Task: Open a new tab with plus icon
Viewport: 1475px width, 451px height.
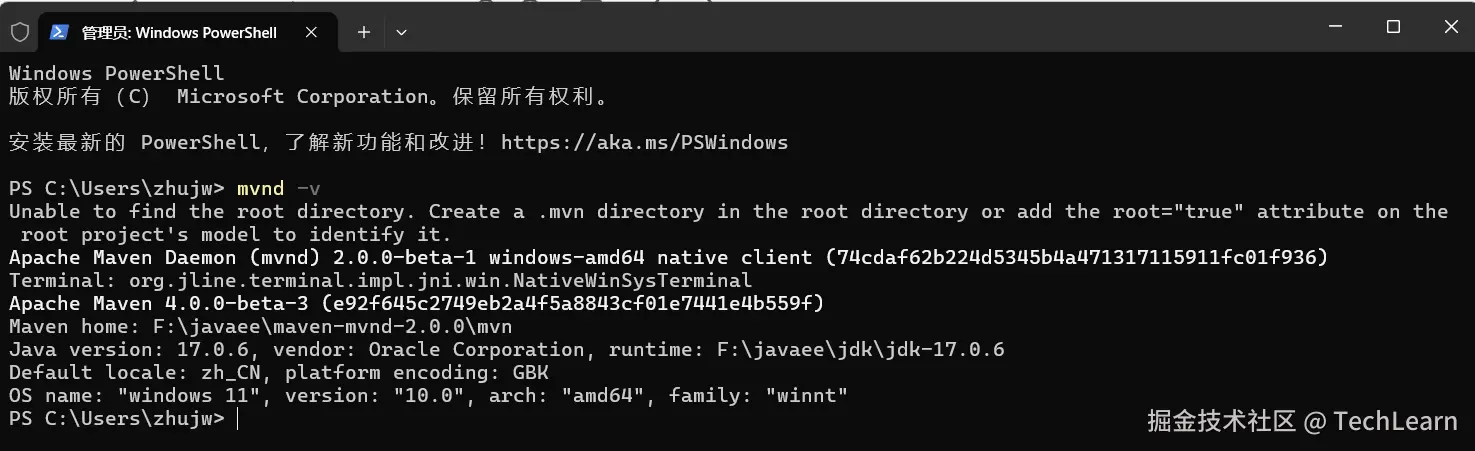Action: coord(364,32)
